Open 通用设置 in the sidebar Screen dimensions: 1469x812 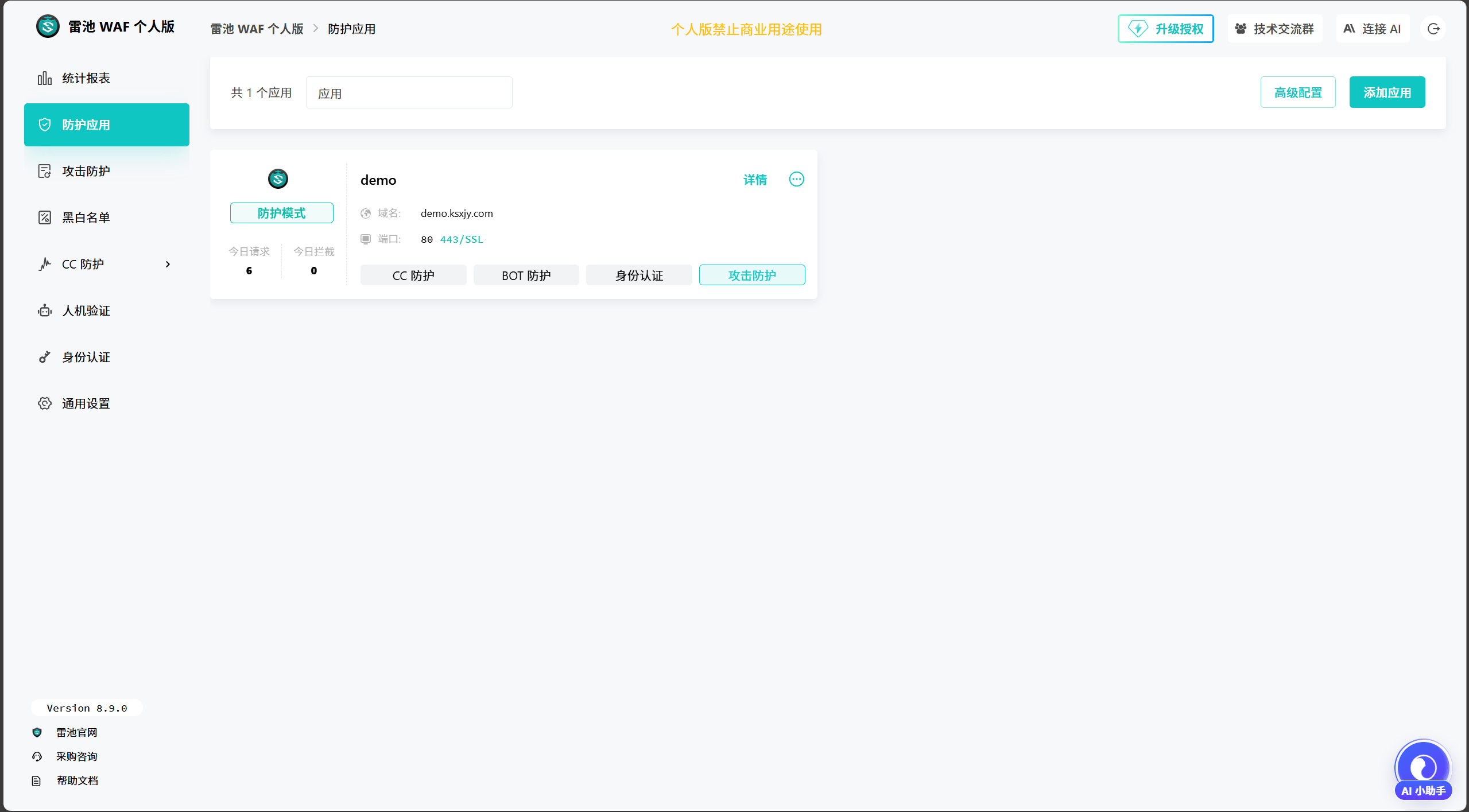click(x=86, y=403)
